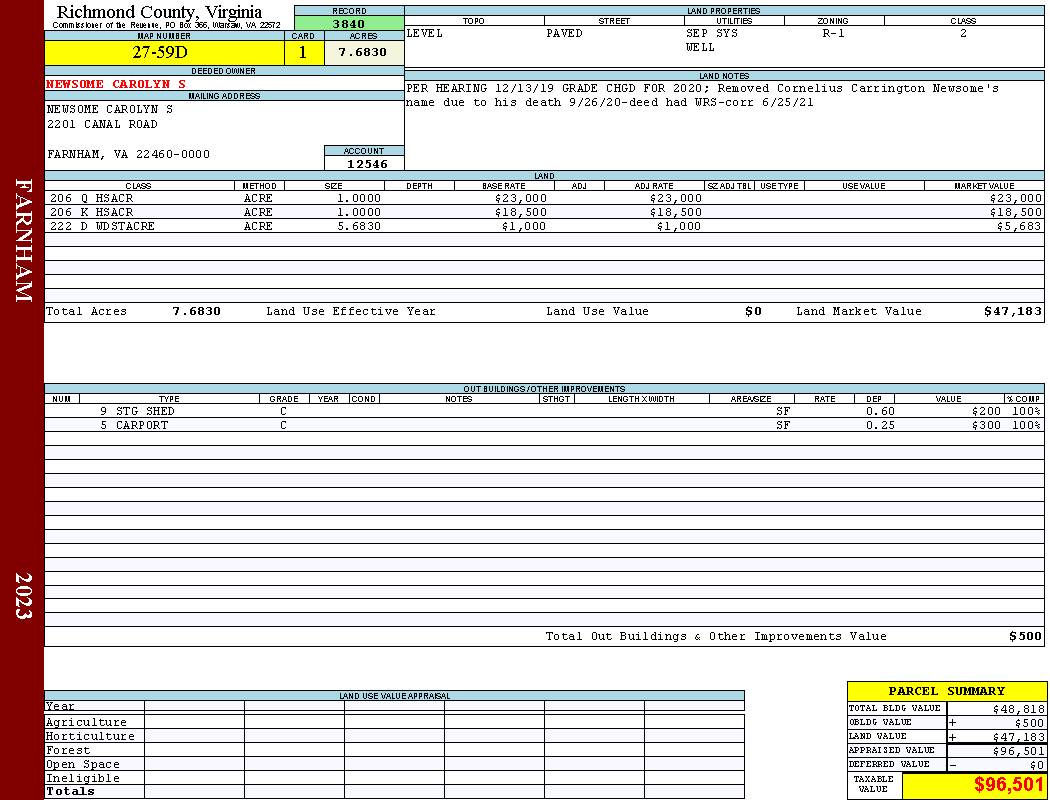Click depreciation 0.60 for STG SHED
1050x800 pixels.
point(880,412)
